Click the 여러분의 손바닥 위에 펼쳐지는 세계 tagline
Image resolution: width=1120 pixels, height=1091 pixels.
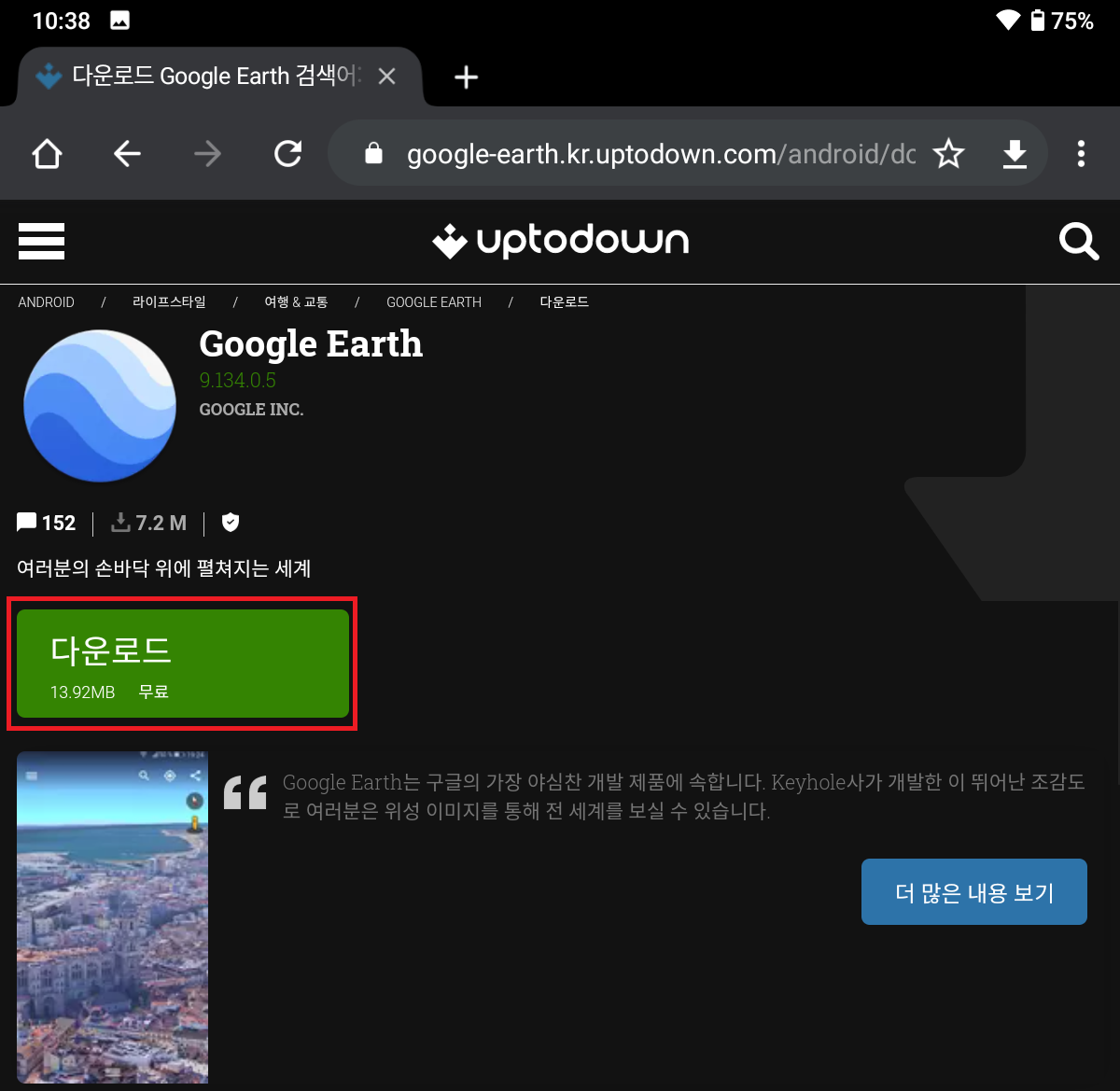click(164, 567)
